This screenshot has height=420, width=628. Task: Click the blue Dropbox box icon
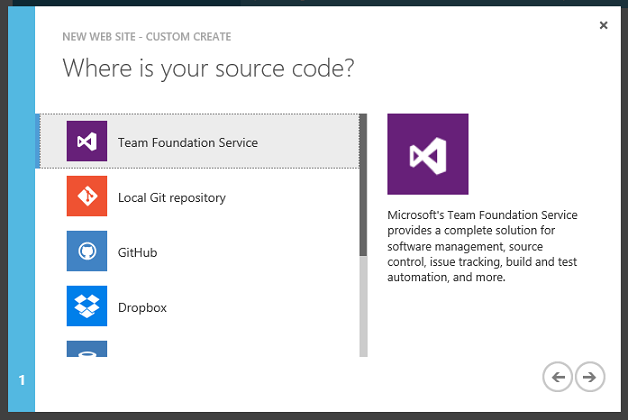click(x=87, y=306)
